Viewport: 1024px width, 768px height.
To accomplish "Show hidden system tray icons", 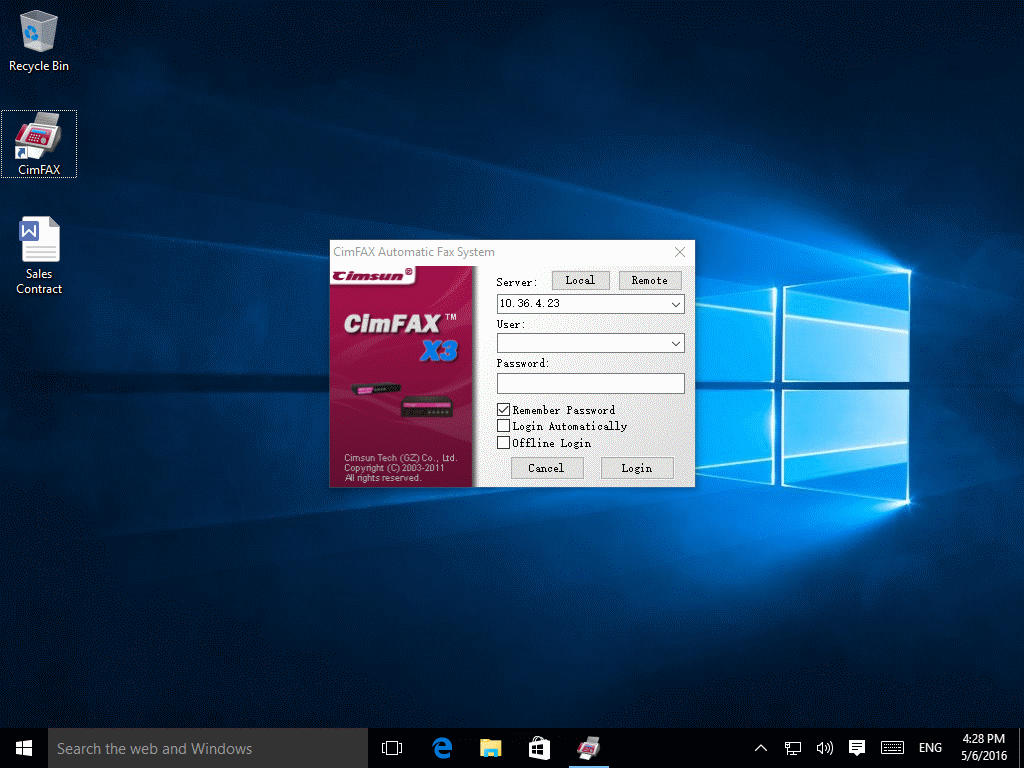I will [x=761, y=748].
